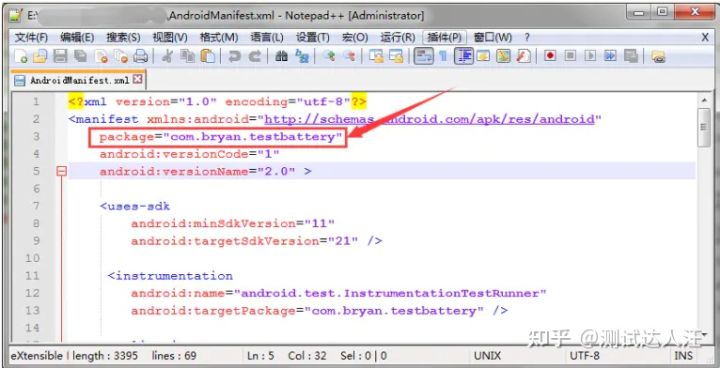Click the vertical scrollbar up arrow
The height and width of the screenshot is (368, 720).
[x=703, y=100]
